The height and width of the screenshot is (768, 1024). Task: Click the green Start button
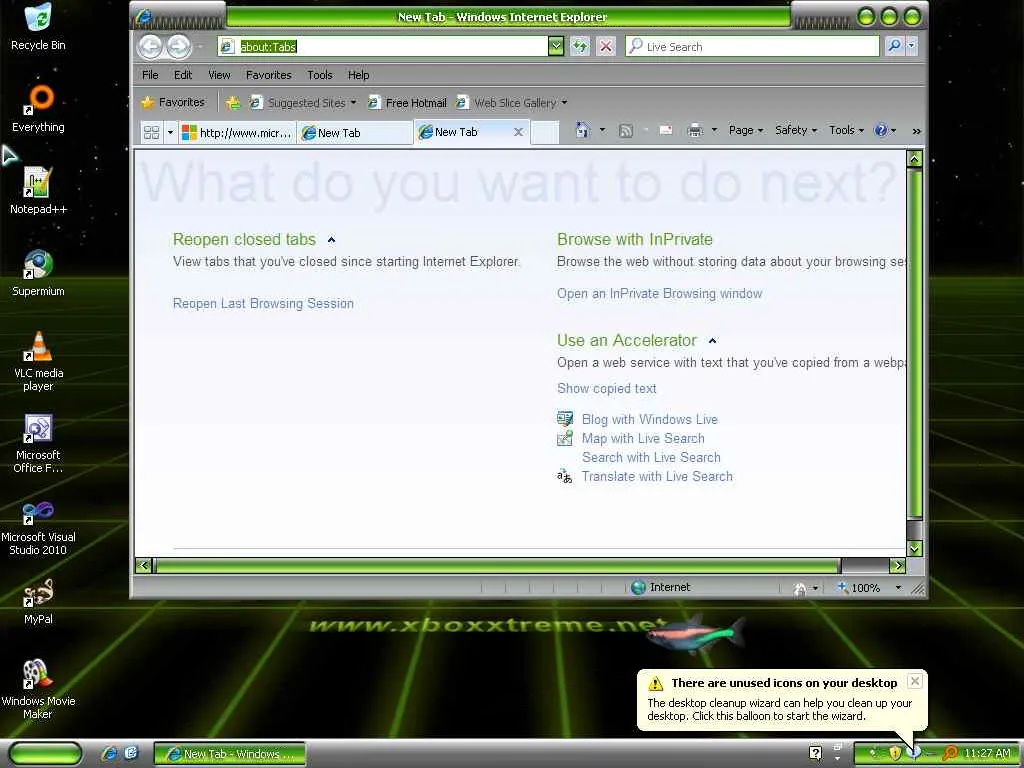pyautogui.click(x=45, y=753)
